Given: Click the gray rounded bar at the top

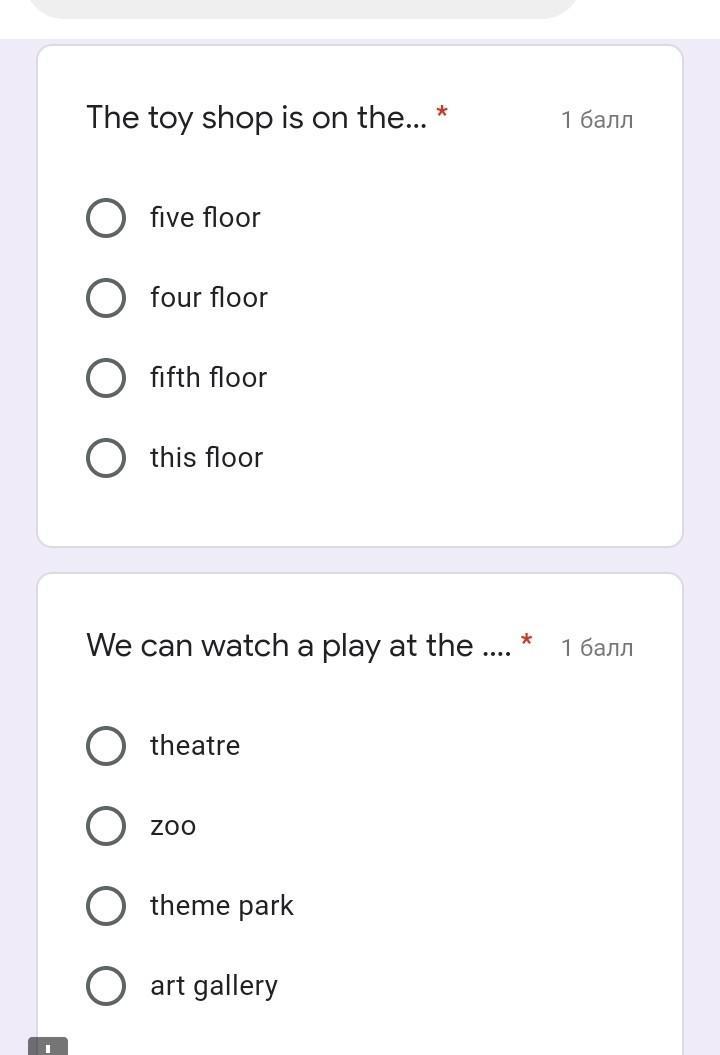Looking at the screenshot, I should [303, 8].
